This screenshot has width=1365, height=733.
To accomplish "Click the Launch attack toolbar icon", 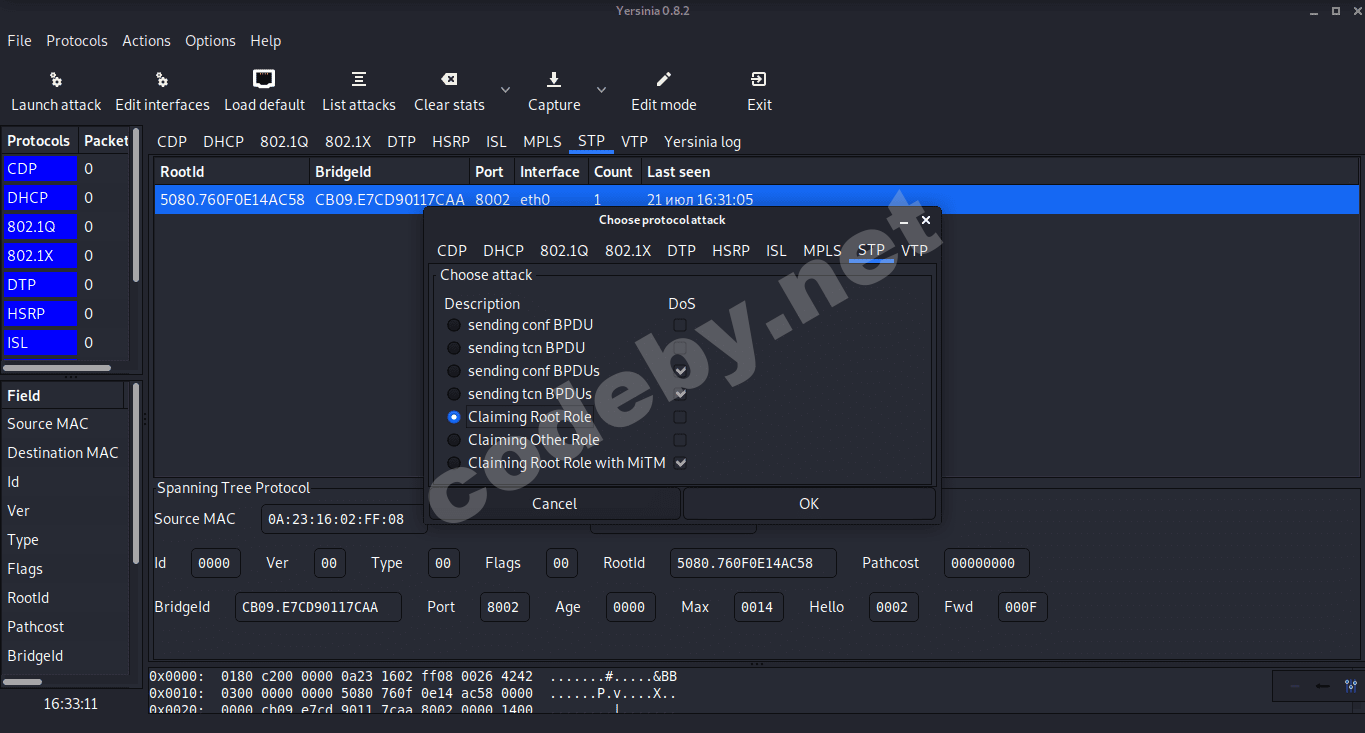I will [x=56, y=80].
